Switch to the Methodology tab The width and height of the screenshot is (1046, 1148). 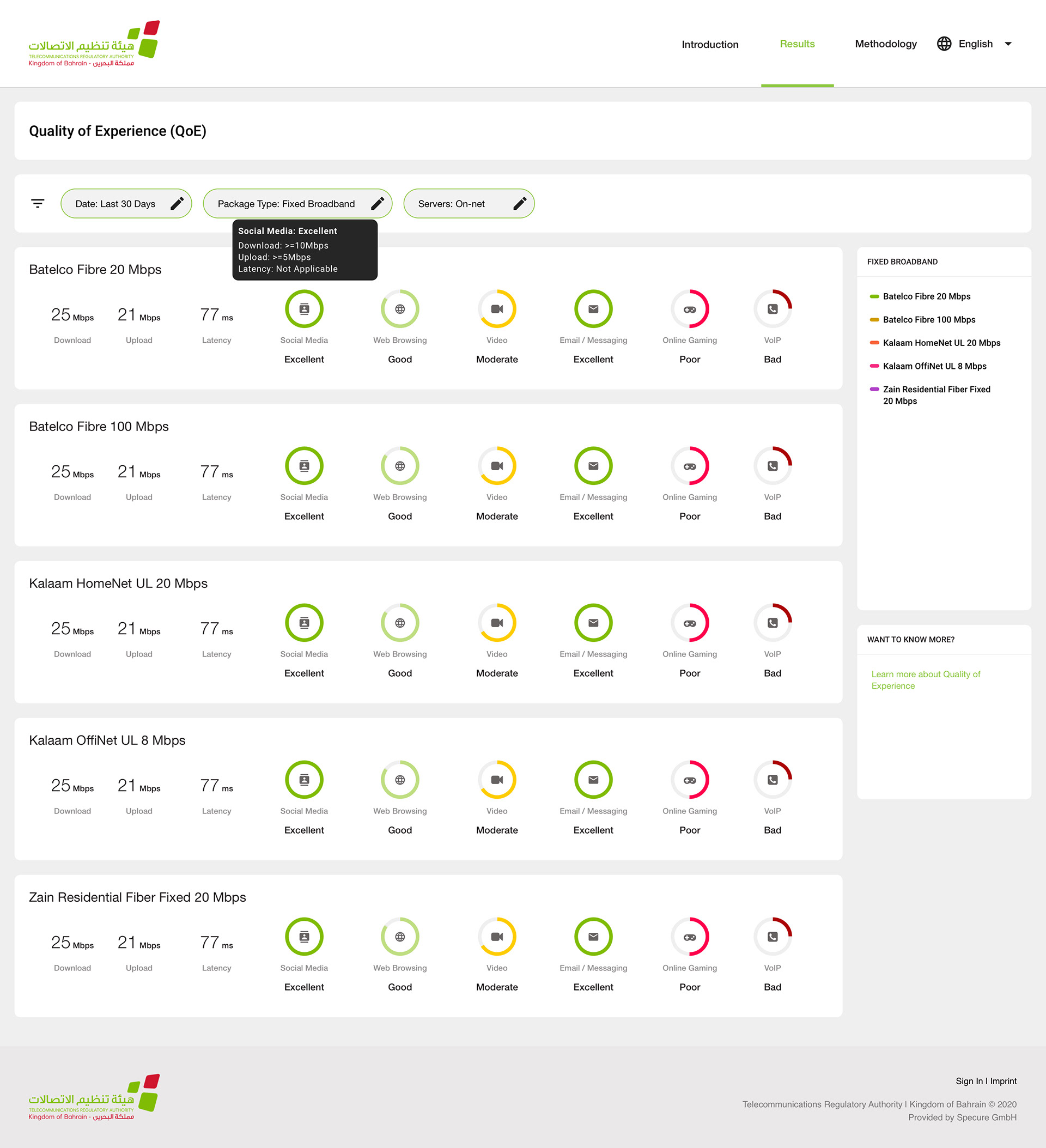(x=885, y=44)
